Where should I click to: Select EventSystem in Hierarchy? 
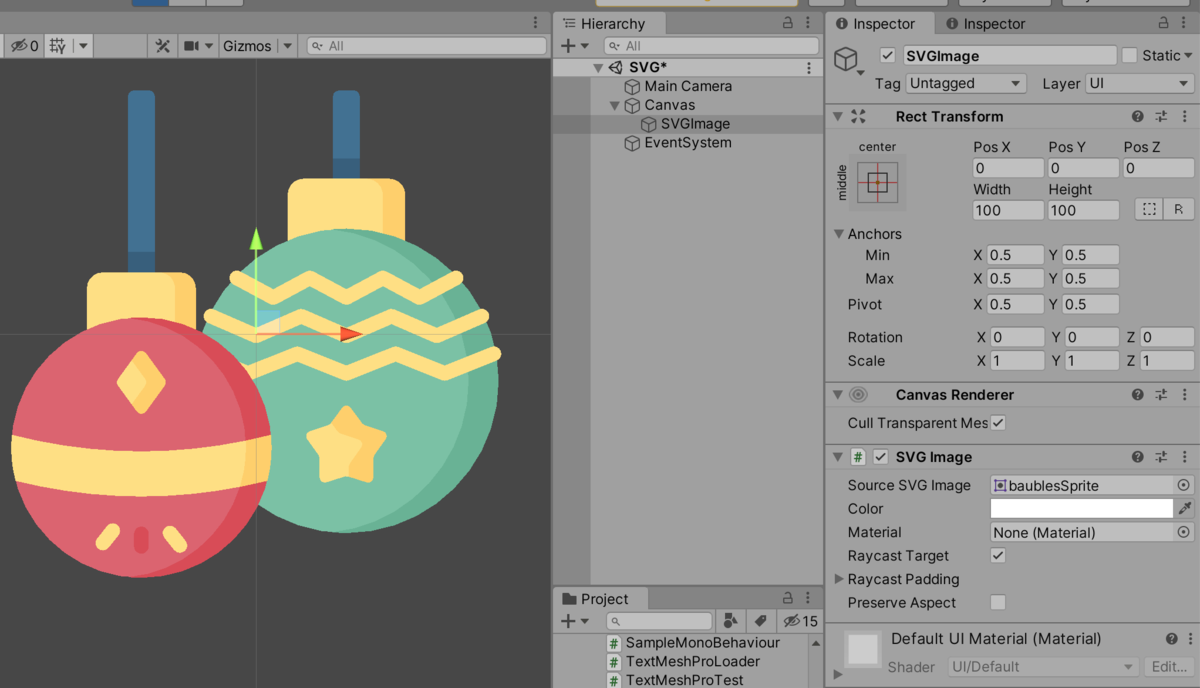(688, 143)
